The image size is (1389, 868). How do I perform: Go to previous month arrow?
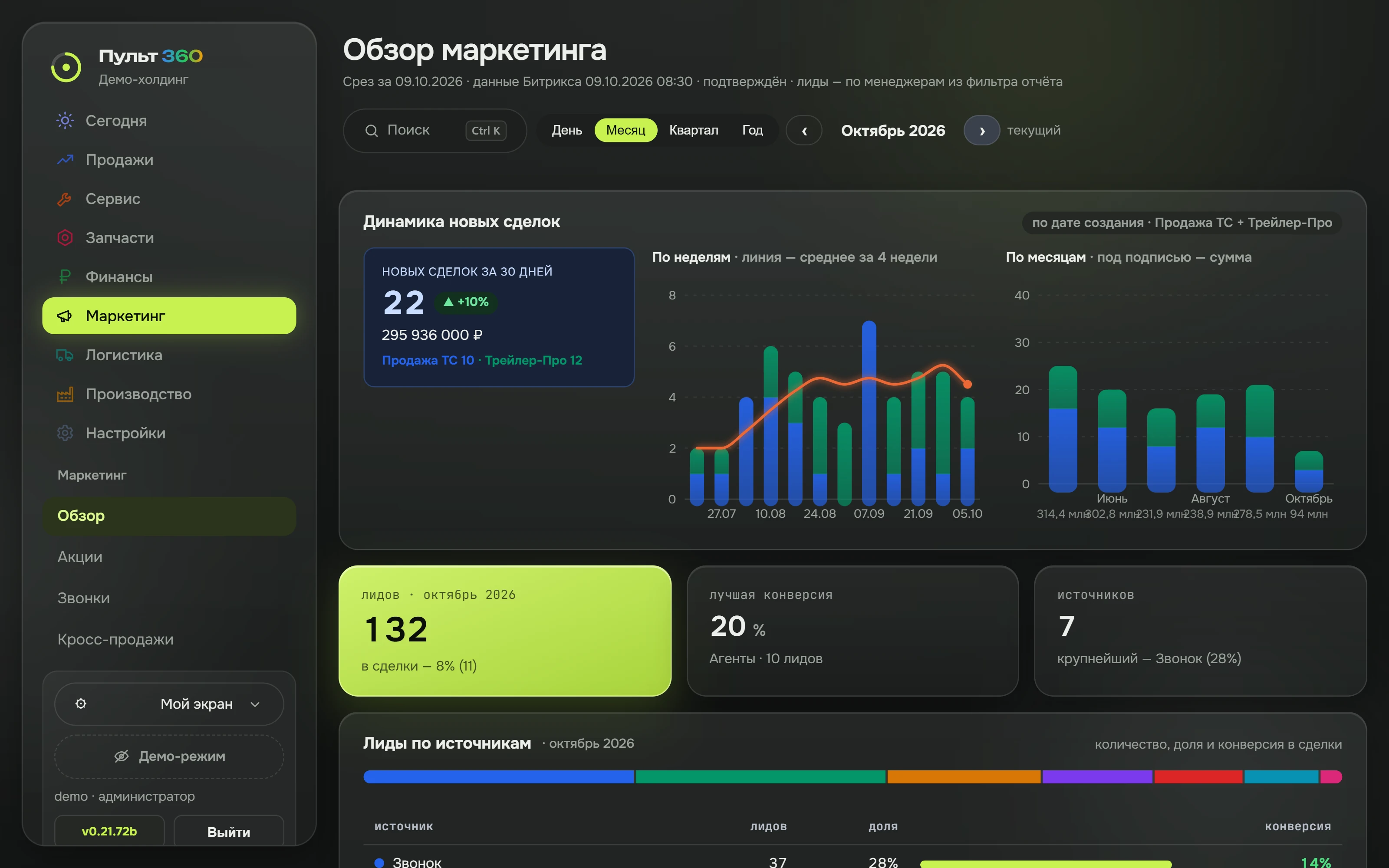click(x=804, y=130)
